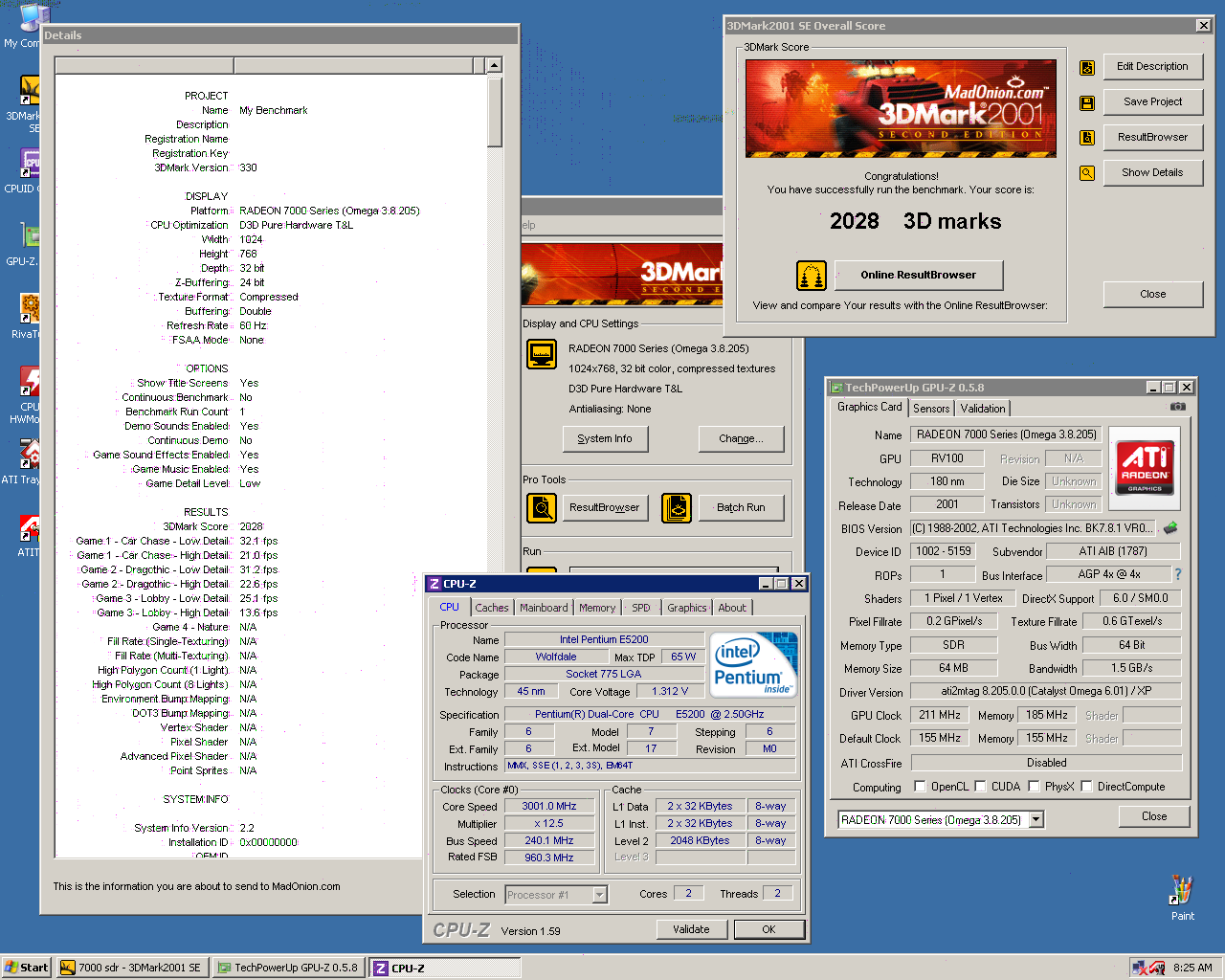
Task: Enable the CUDA checkbox
Action: (x=980, y=787)
